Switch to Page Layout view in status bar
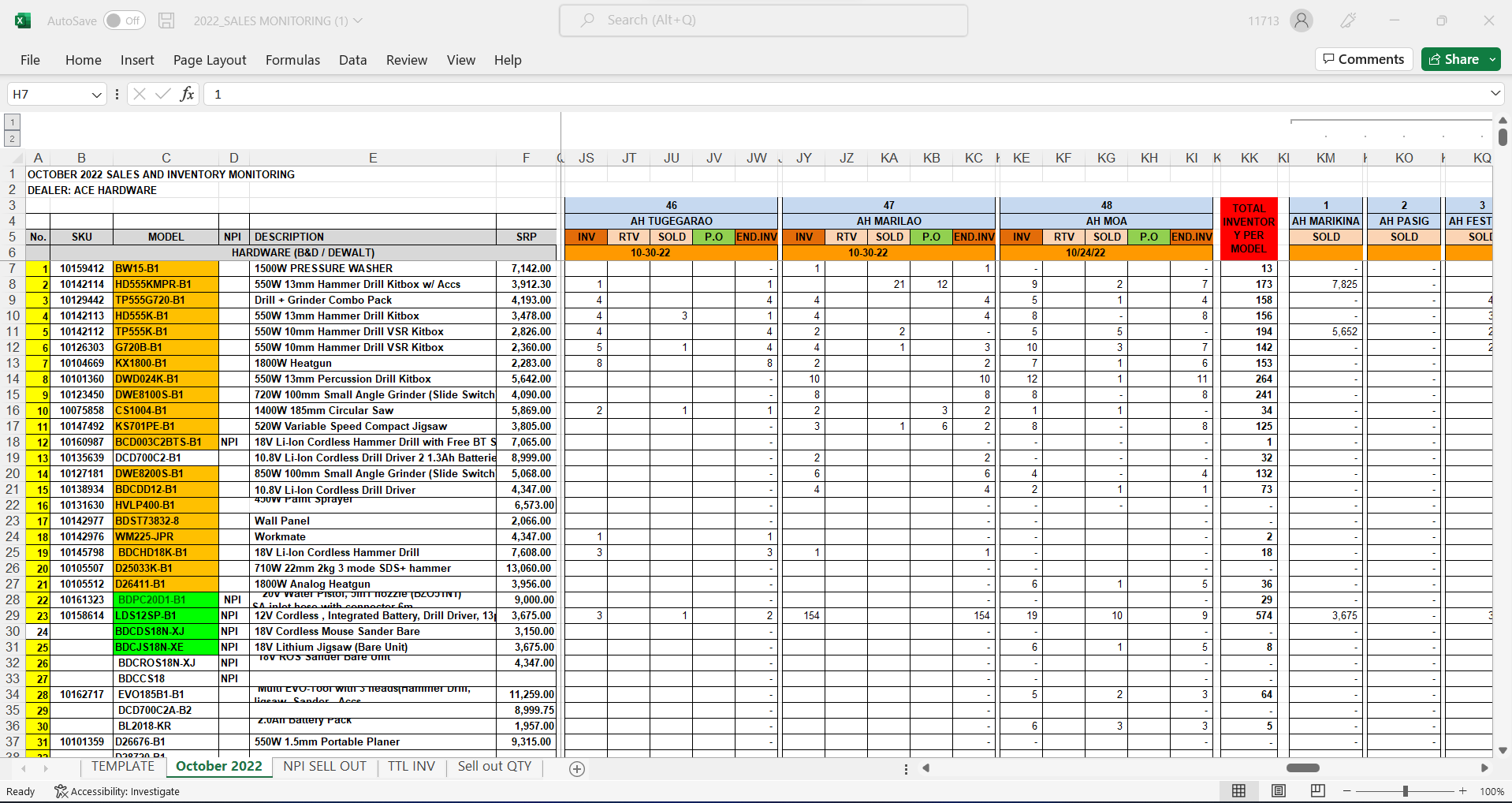The image size is (1512, 803). coord(1279,791)
